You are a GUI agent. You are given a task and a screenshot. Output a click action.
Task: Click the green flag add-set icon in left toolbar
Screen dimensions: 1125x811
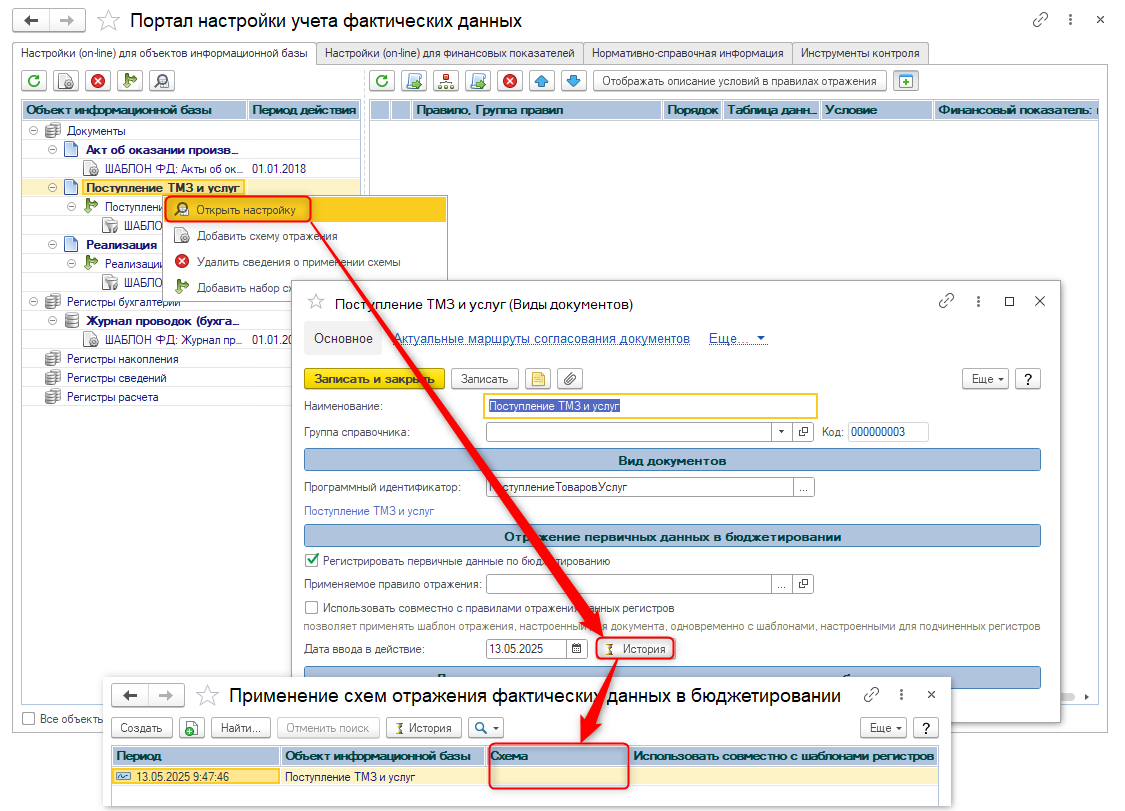130,81
